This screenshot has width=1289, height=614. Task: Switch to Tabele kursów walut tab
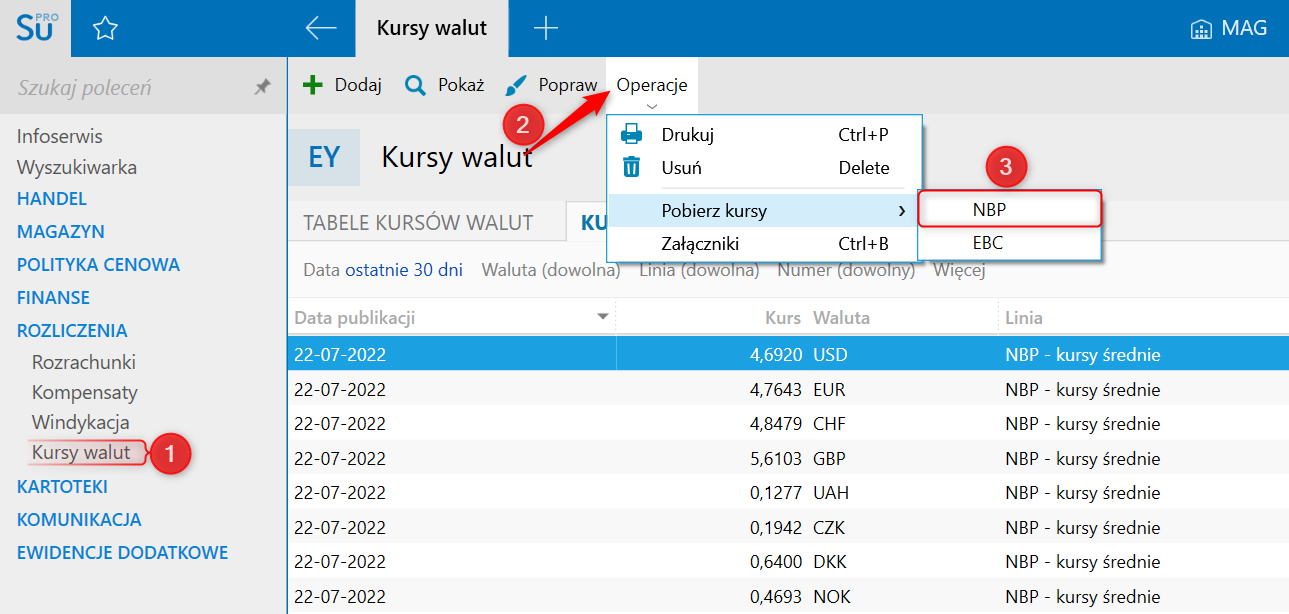[x=418, y=222]
